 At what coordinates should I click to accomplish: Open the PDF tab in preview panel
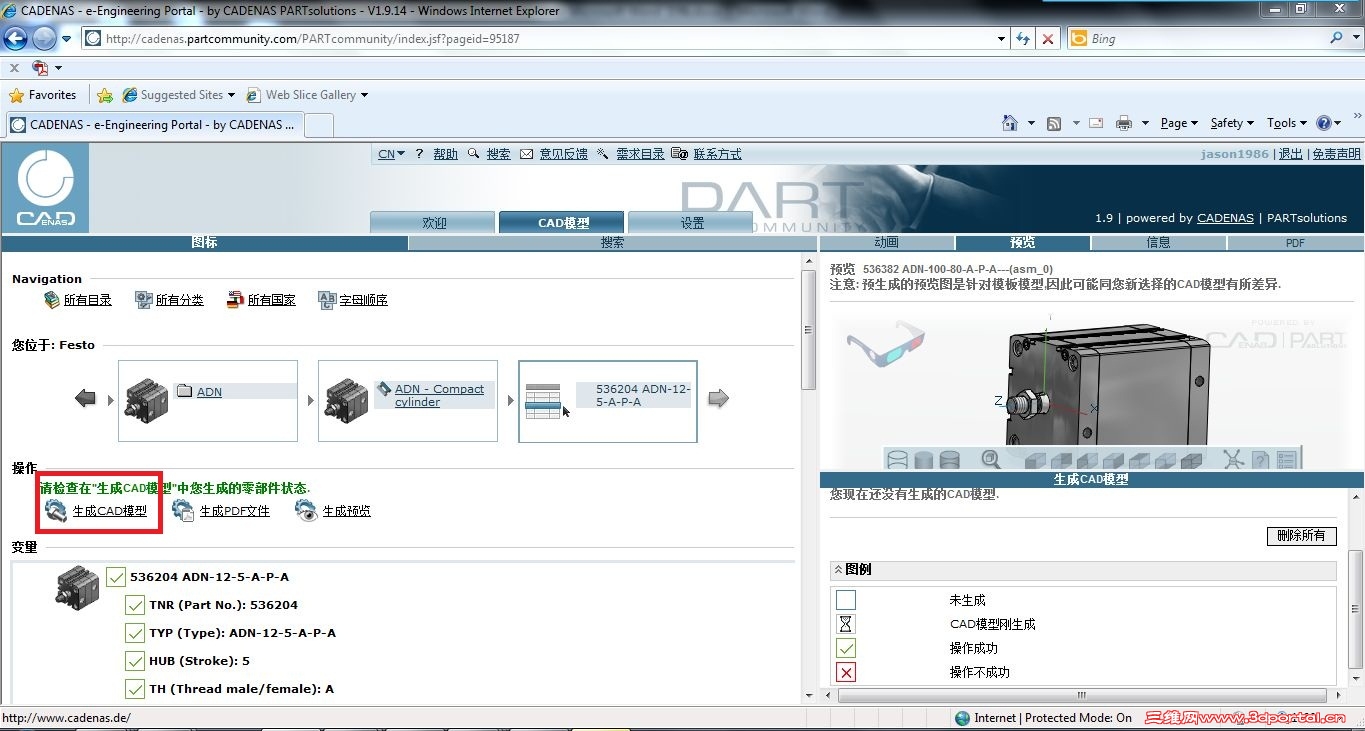1295,242
